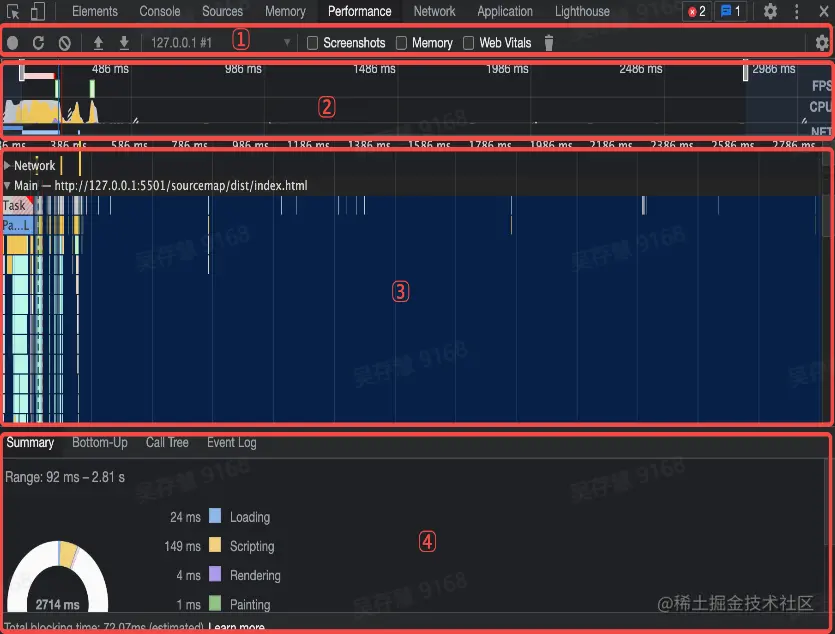Open the Call Tree tab
The image size is (835, 634).
click(167, 443)
